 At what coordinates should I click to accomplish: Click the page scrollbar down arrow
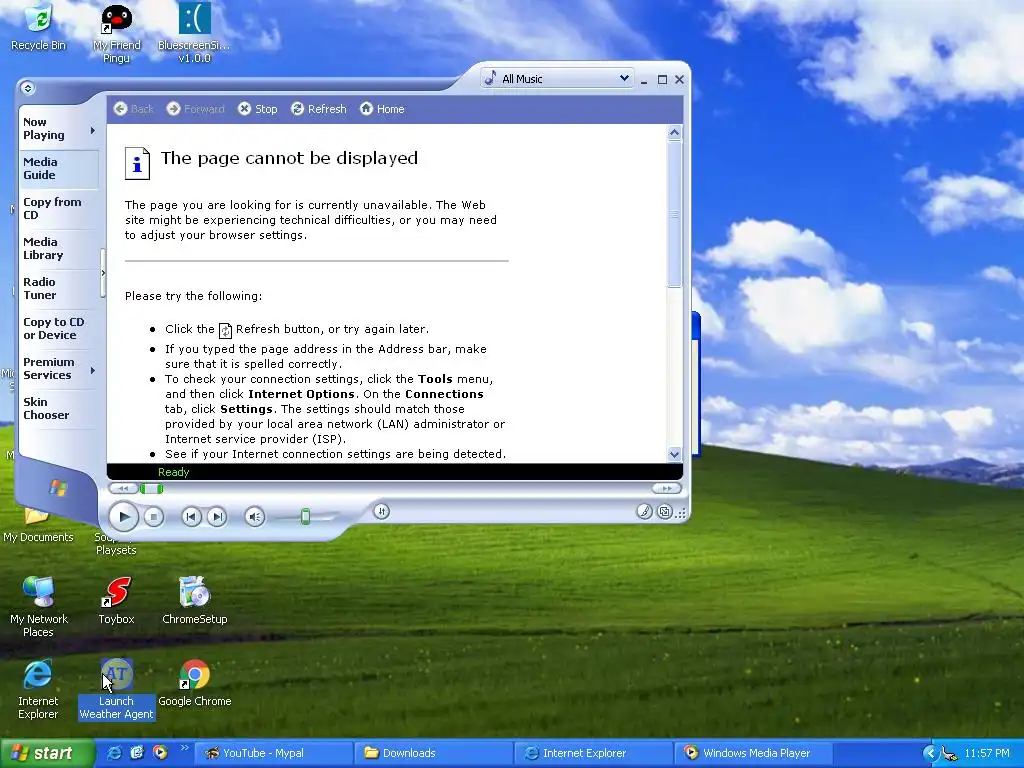pyautogui.click(x=675, y=454)
